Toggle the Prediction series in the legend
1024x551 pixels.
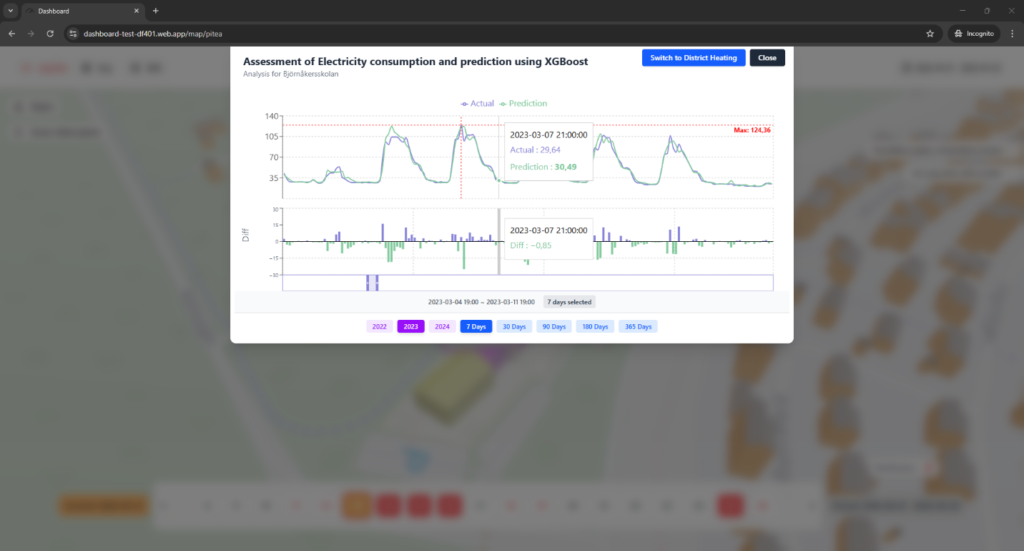click(524, 103)
